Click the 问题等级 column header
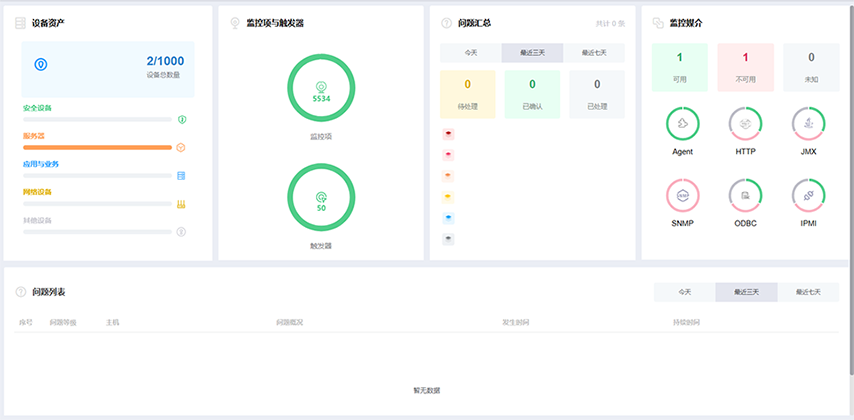854x420 pixels. 63,322
